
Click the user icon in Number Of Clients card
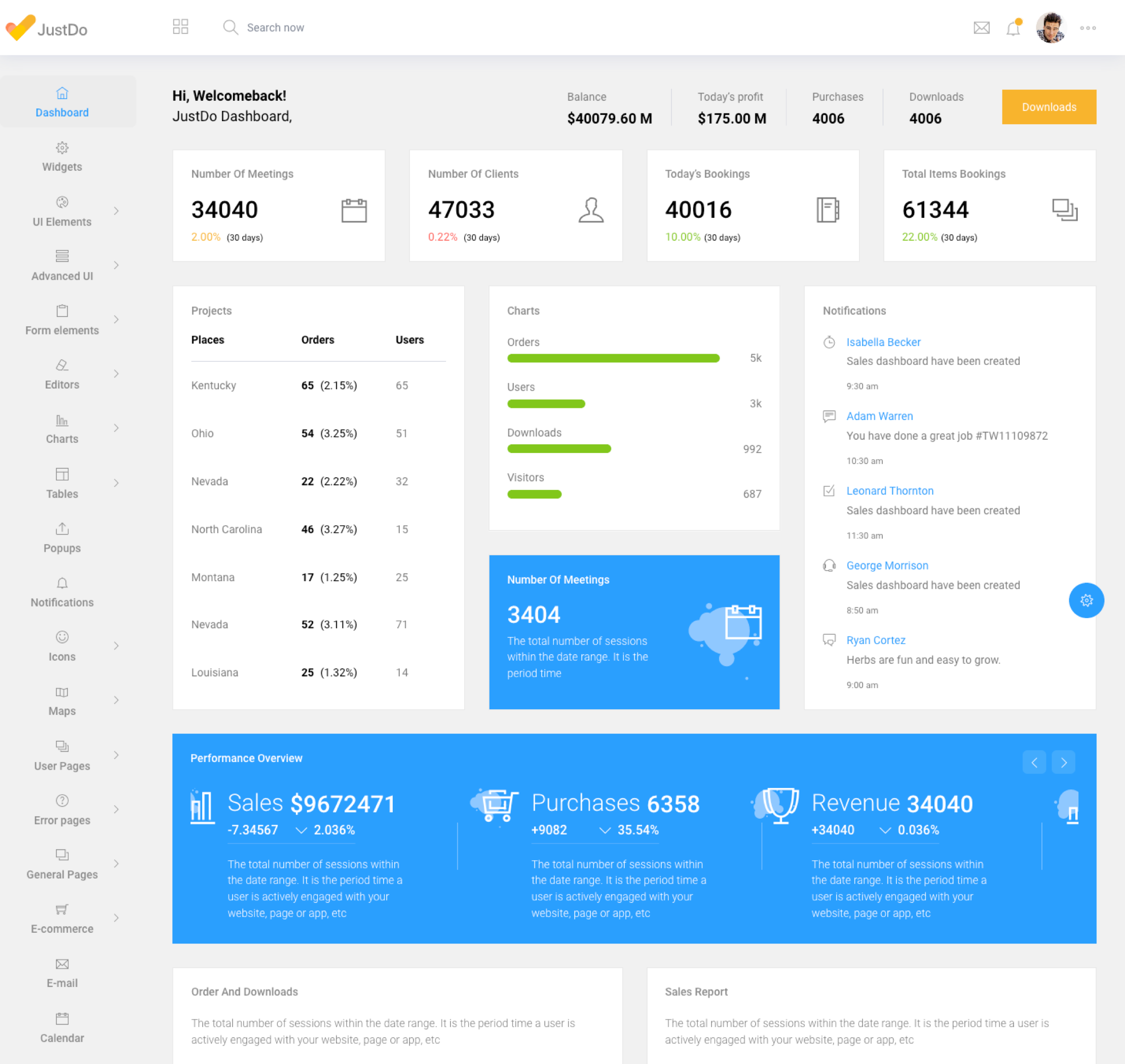coord(590,210)
